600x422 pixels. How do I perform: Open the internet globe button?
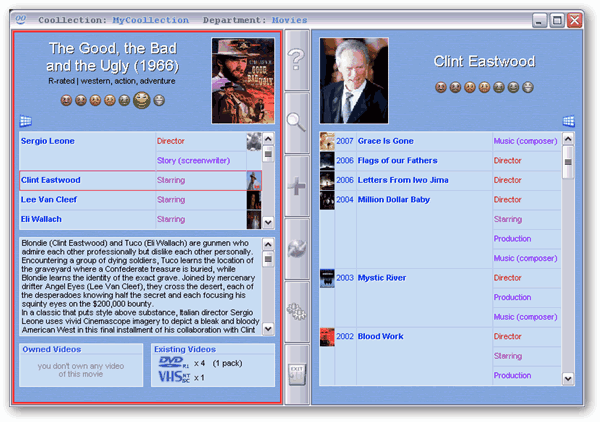(297, 249)
